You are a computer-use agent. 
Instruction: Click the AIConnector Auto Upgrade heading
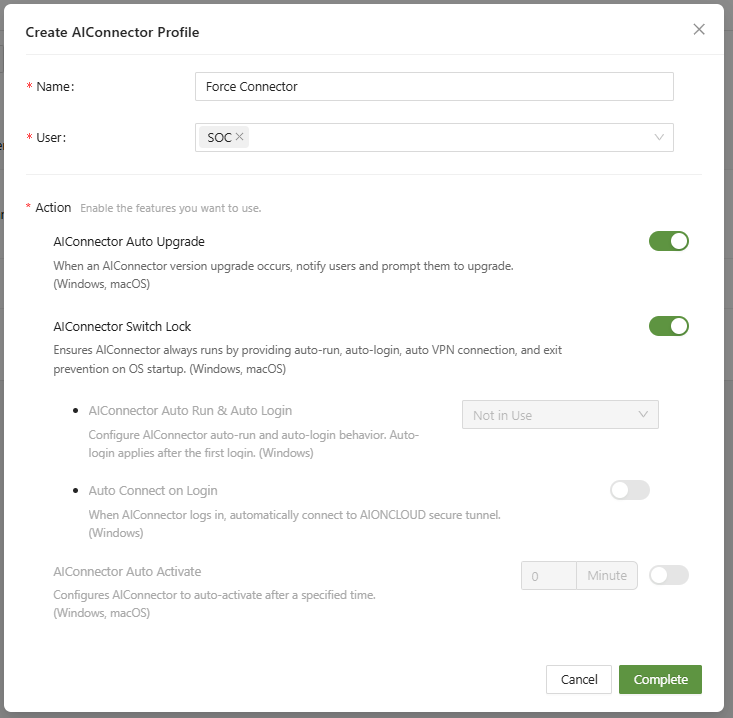pyautogui.click(x=128, y=242)
